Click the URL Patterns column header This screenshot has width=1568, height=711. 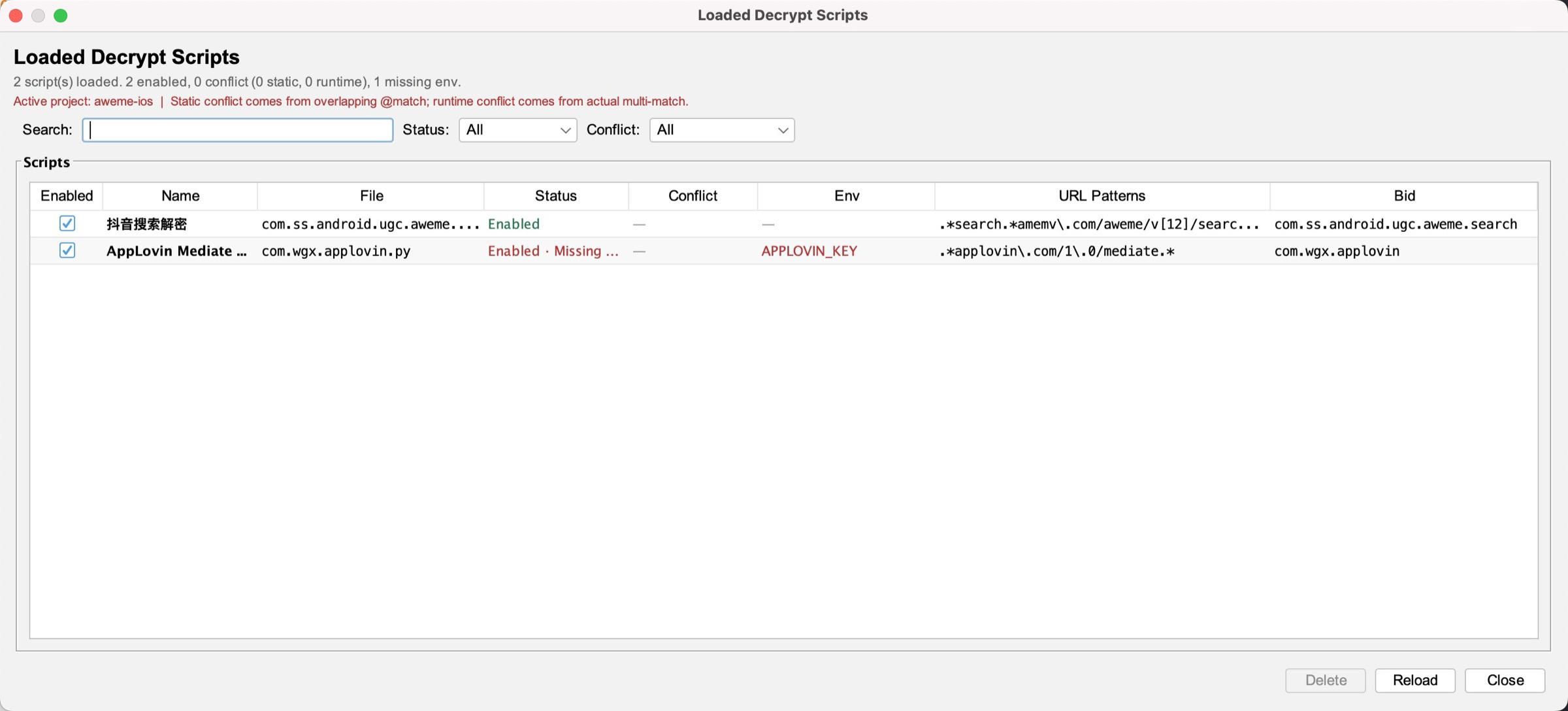click(x=1102, y=195)
